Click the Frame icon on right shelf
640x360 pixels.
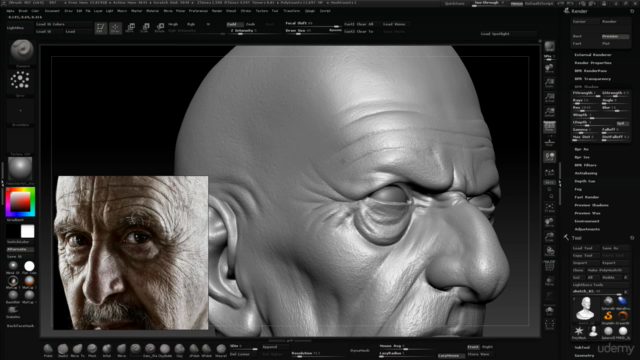549,208
